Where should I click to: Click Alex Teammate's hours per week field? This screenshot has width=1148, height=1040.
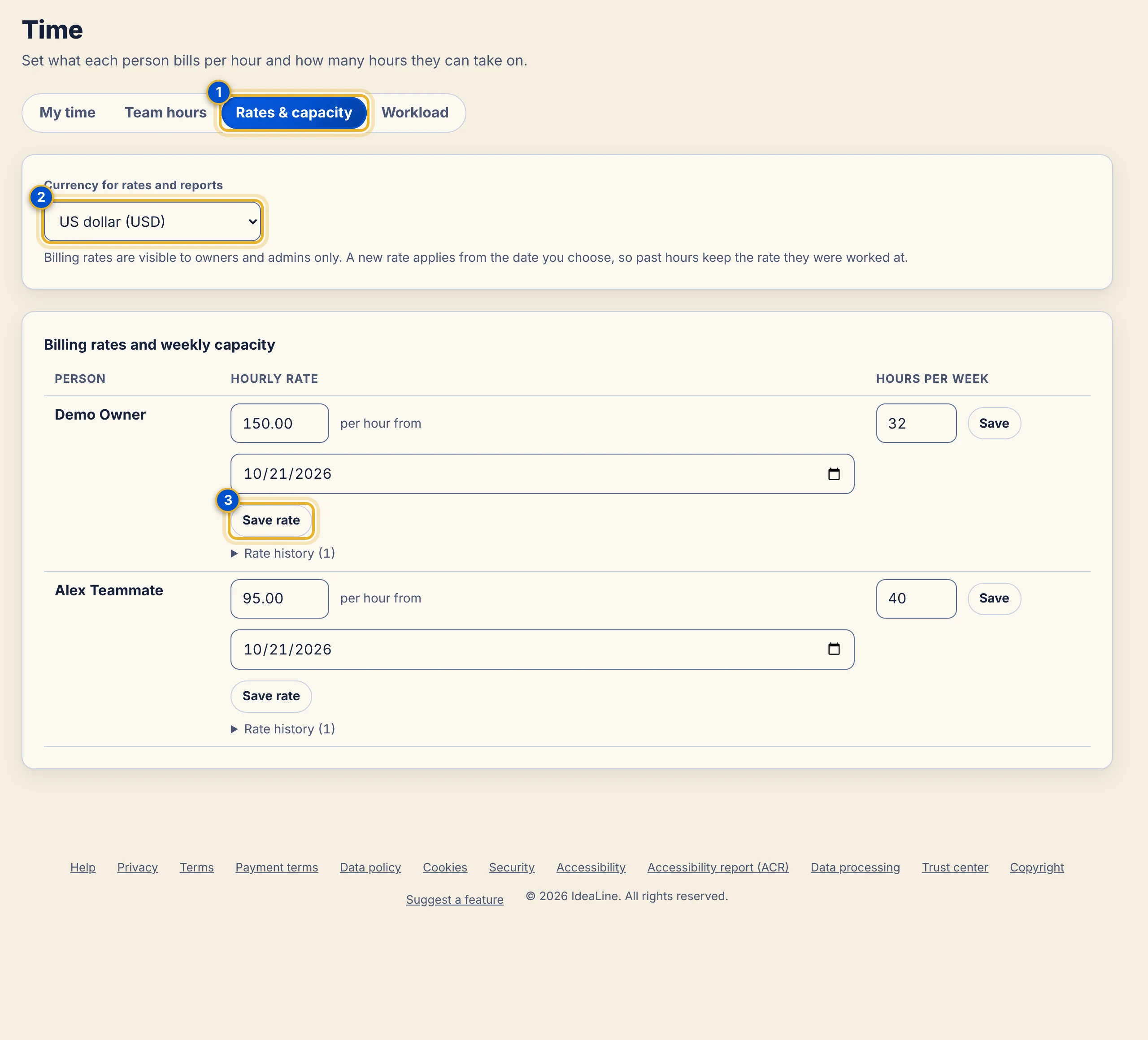pyautogui.click(x=916, y=598)
